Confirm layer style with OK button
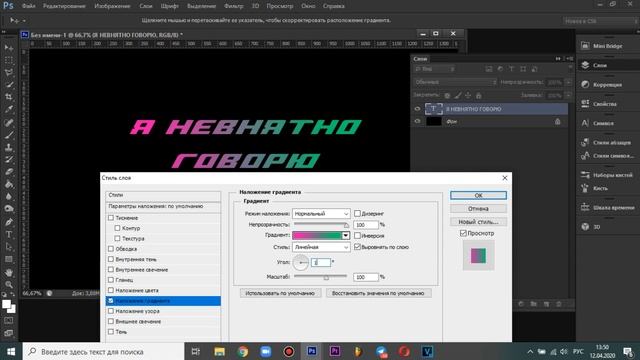The height and width of the screenshot is (360, 640). pyautogui.click(x=478, y=196)
